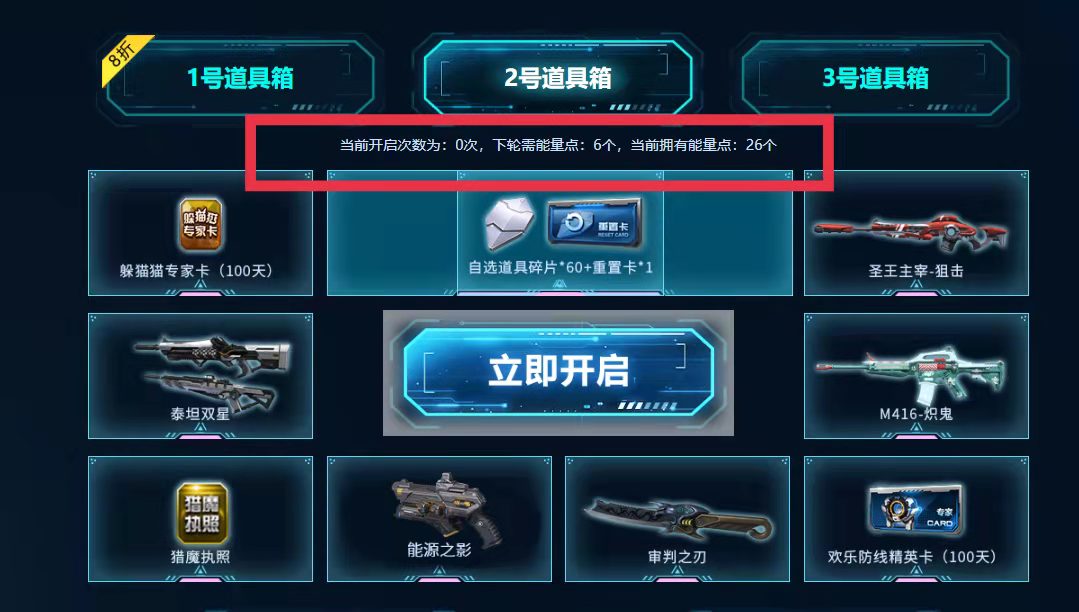The height and width of the screenshot is (612, 1079).
Task: Click the pink marker below 泰坦双星 tile
Action: coord(200,436)
